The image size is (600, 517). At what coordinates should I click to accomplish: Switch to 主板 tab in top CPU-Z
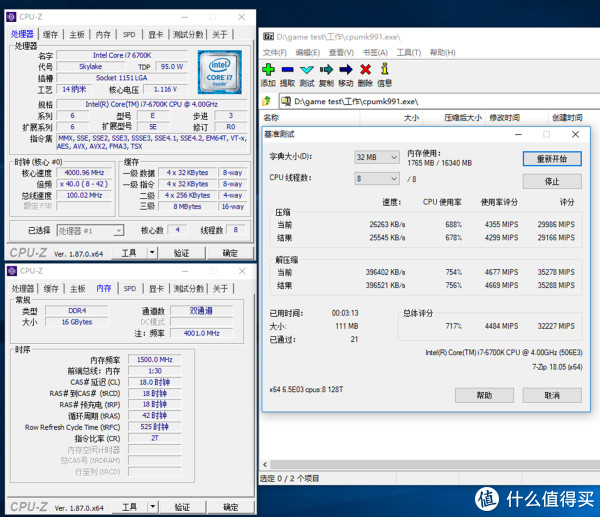(77, 35)
